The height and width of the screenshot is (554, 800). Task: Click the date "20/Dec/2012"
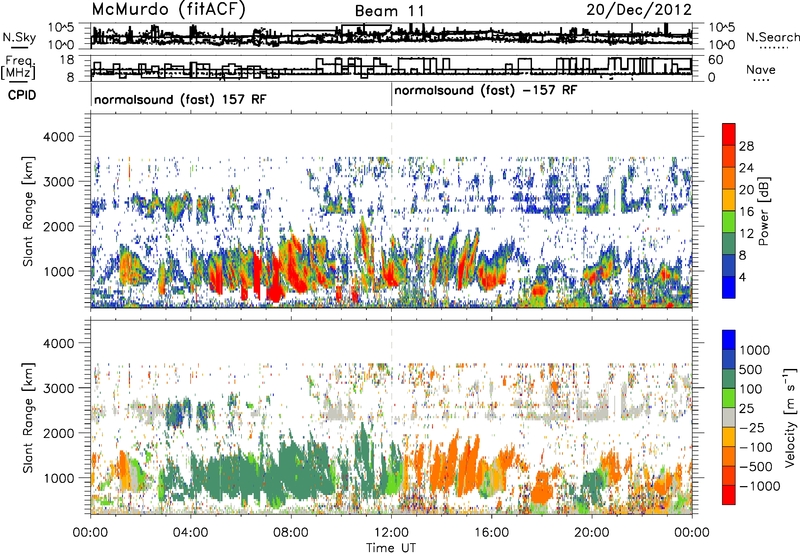[x=639, y=10]
